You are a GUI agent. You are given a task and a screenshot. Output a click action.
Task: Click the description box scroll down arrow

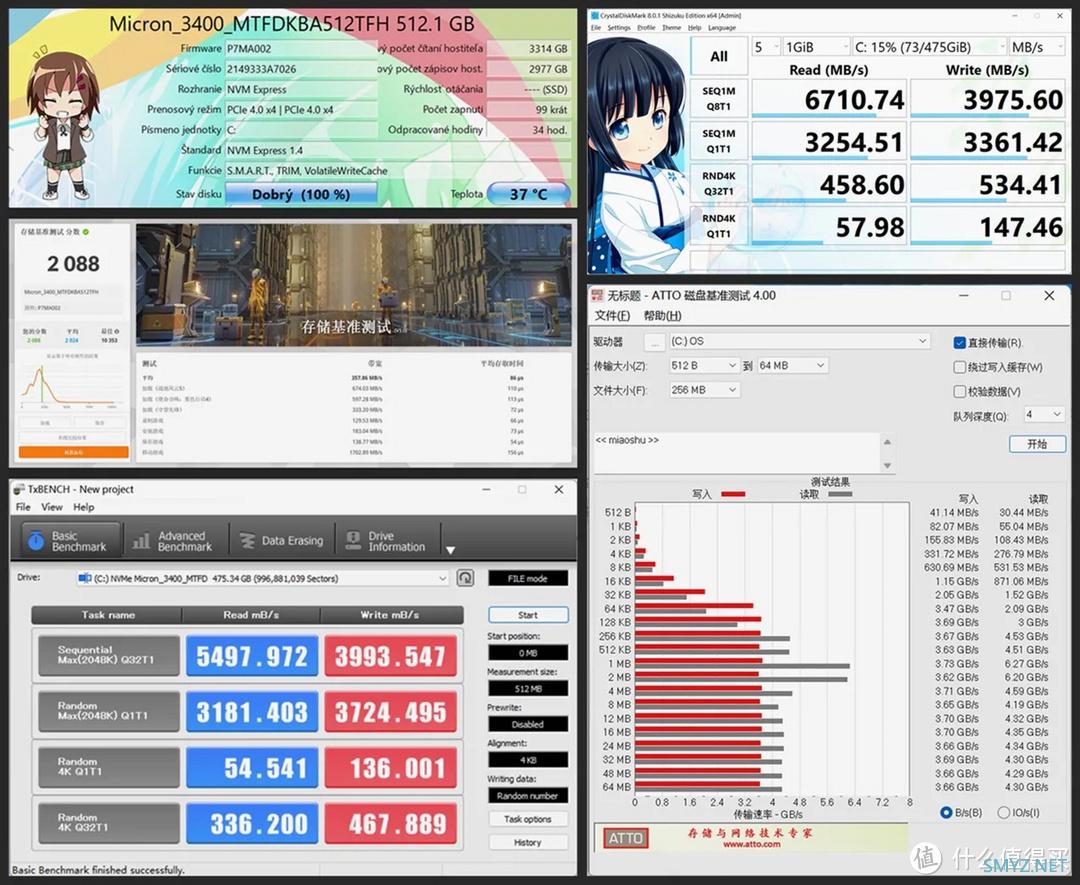(x=887, y=466)
